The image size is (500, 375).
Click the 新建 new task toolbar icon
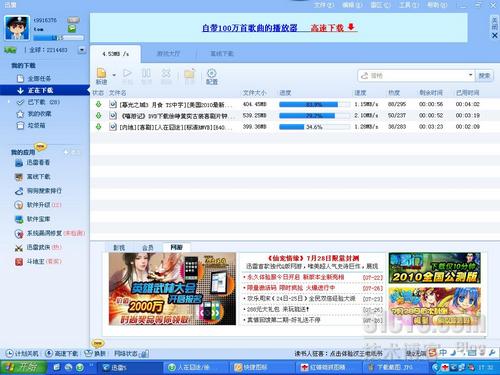click(x=101, y=76)
